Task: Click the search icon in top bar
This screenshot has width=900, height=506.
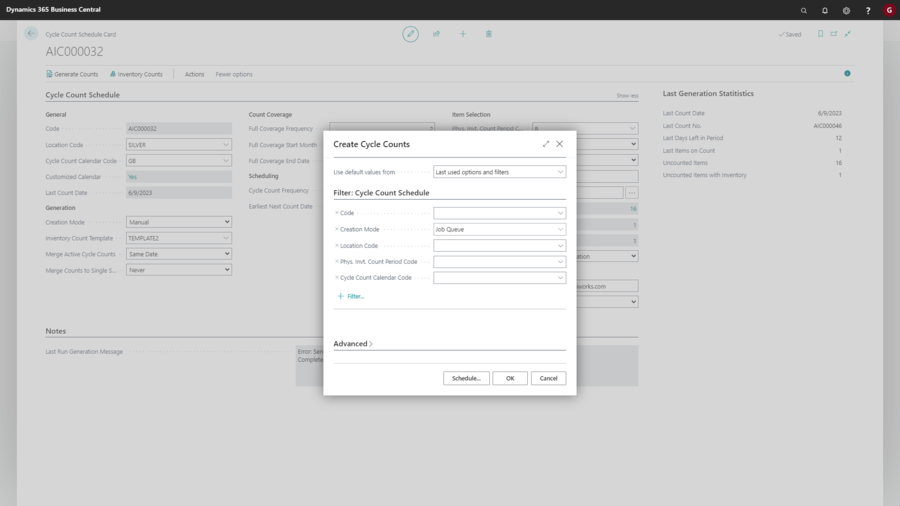Action: pos(803,10)
